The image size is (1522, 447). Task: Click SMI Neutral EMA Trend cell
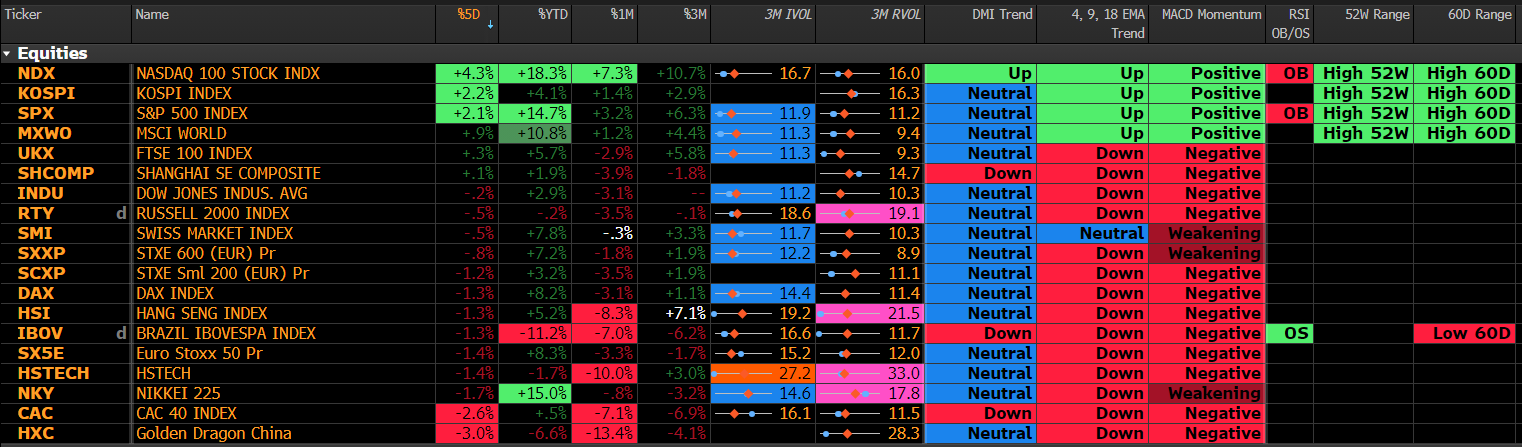point(1092,233)
